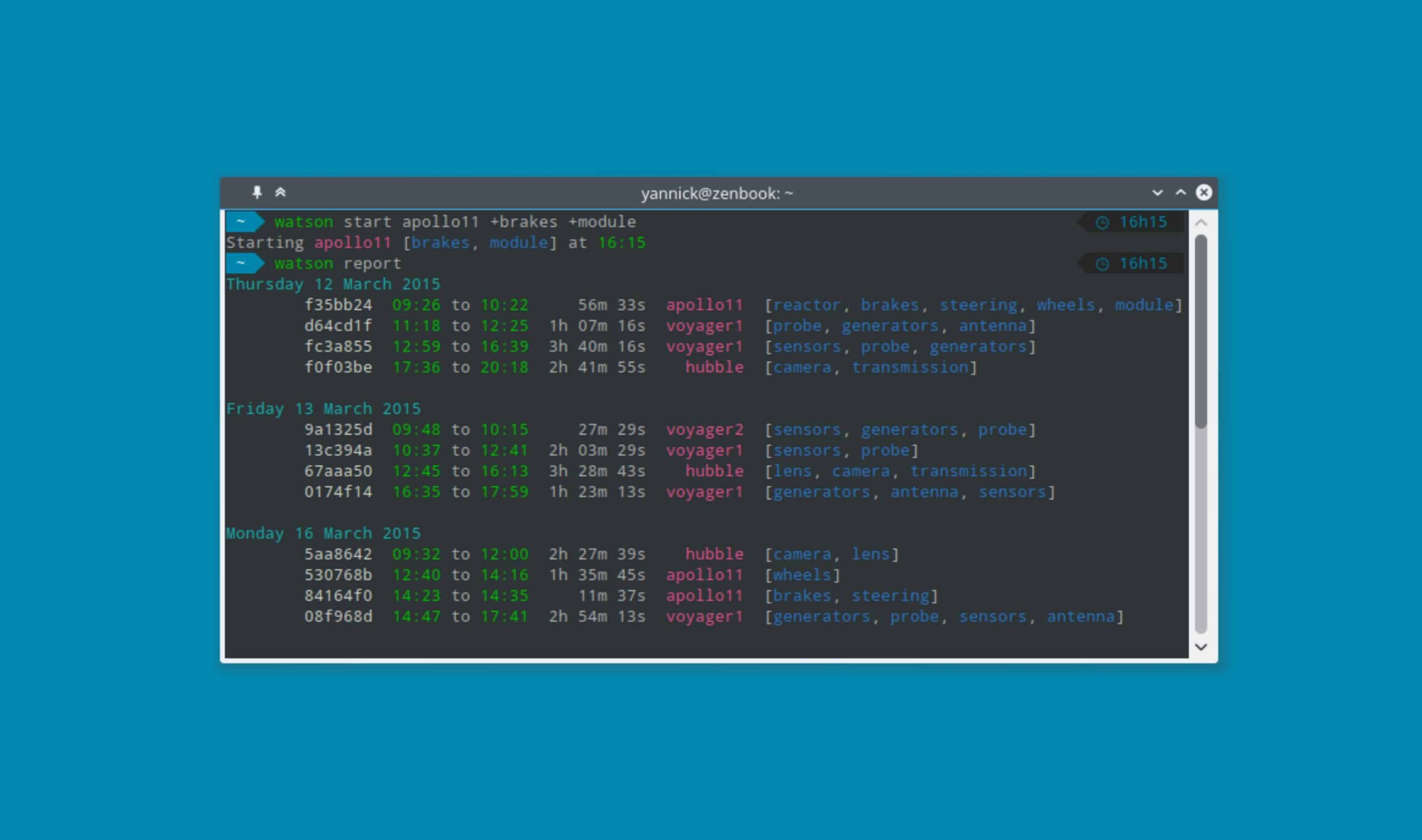This screenshot has width=1422, height=840.
Task: Click the 'lens' tag in the 67aaa50 row
Action: pyautogui.click(x=792, y=470)
